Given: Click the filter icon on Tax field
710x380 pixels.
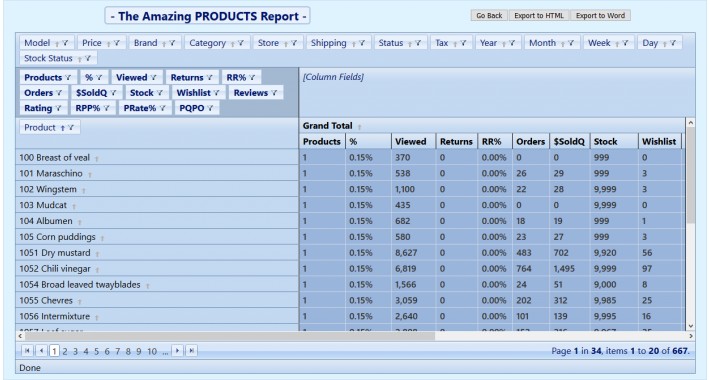Looking at the screenshot, I should [463, 43].
